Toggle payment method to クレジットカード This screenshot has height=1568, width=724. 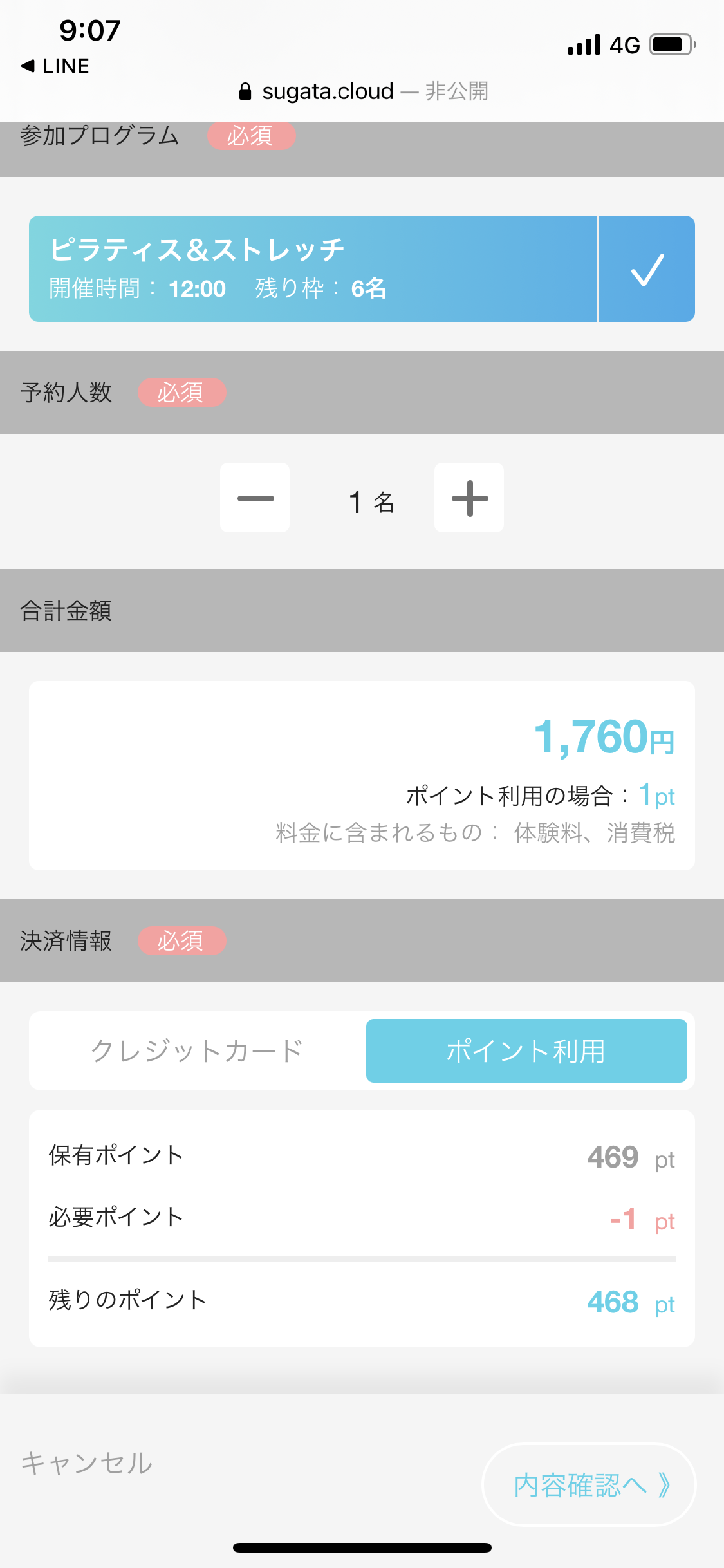(196, 1050)
